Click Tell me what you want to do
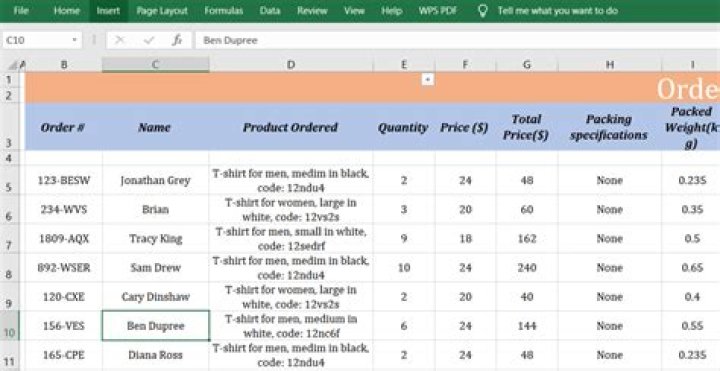Viewport: 720px width, 371px height. [x=557, y=11]
